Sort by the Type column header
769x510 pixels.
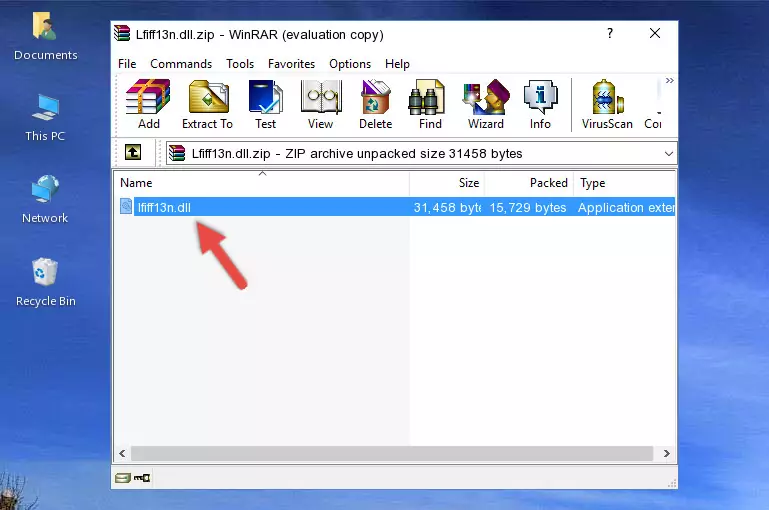click(x=625, y=183)
